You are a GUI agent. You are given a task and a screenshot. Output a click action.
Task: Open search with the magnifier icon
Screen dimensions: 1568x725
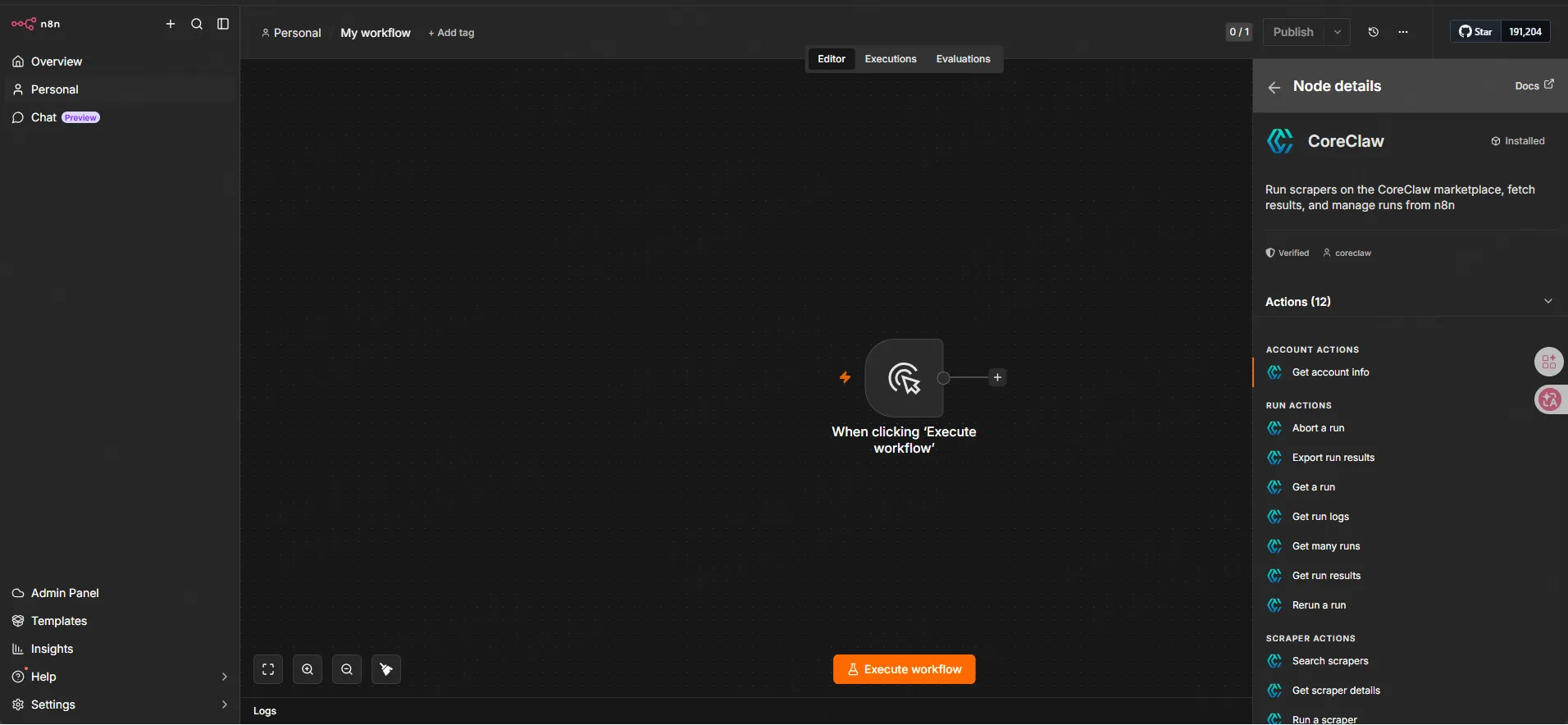click(x=197, y=24)
